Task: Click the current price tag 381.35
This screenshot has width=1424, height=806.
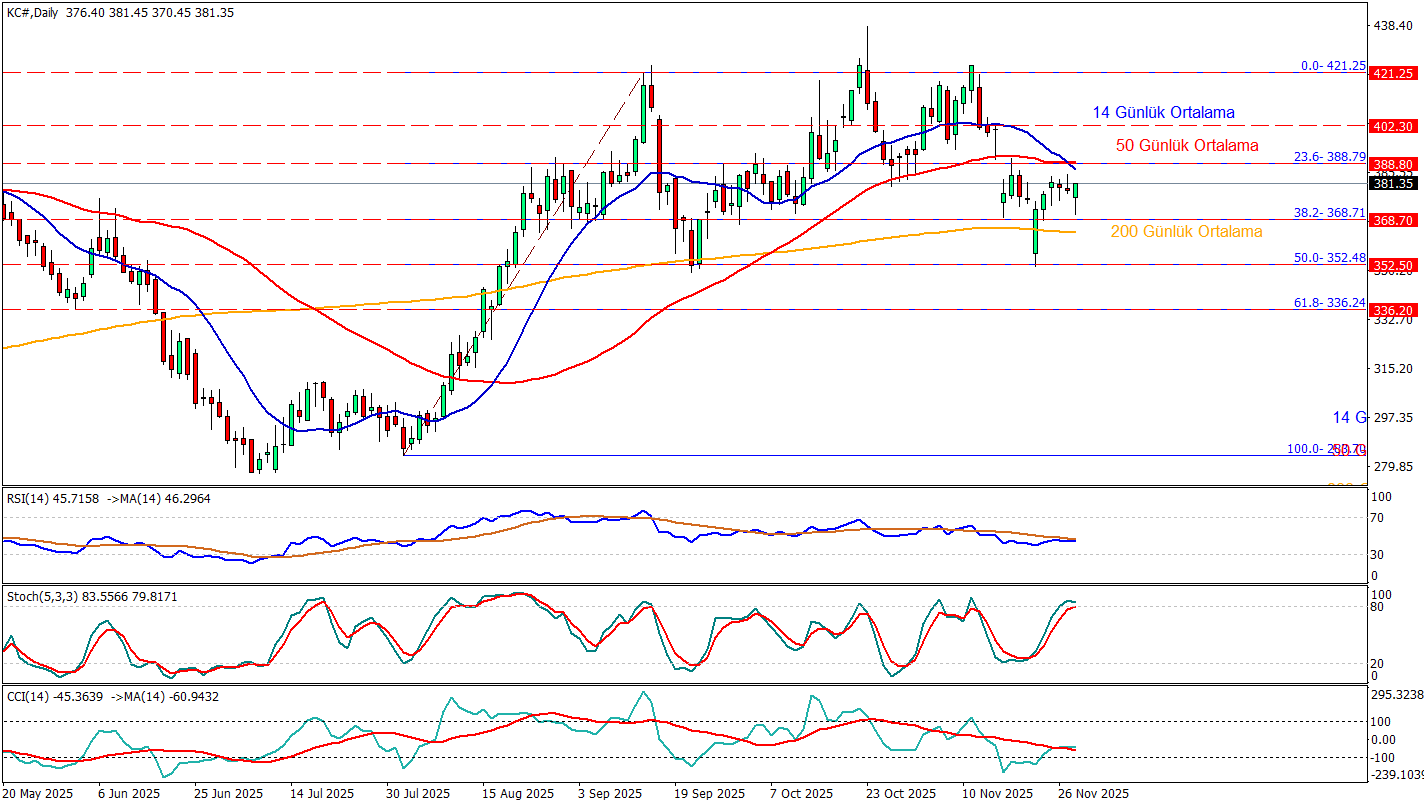Action: 1394,184
